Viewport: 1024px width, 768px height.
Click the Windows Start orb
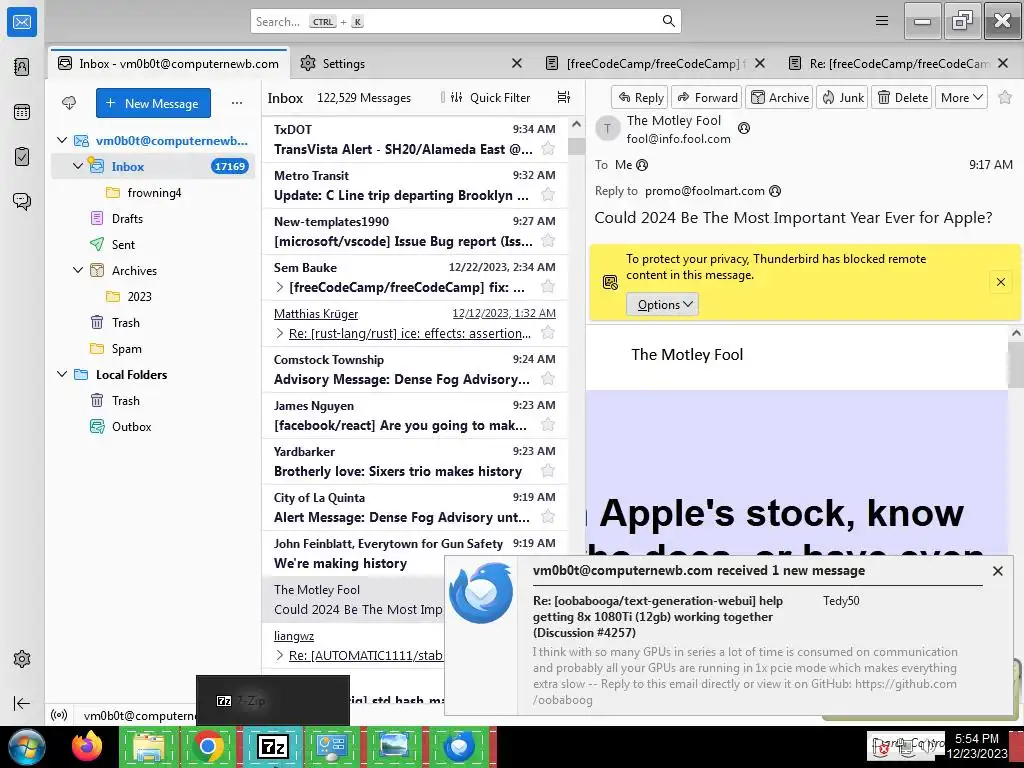(27, 746)
